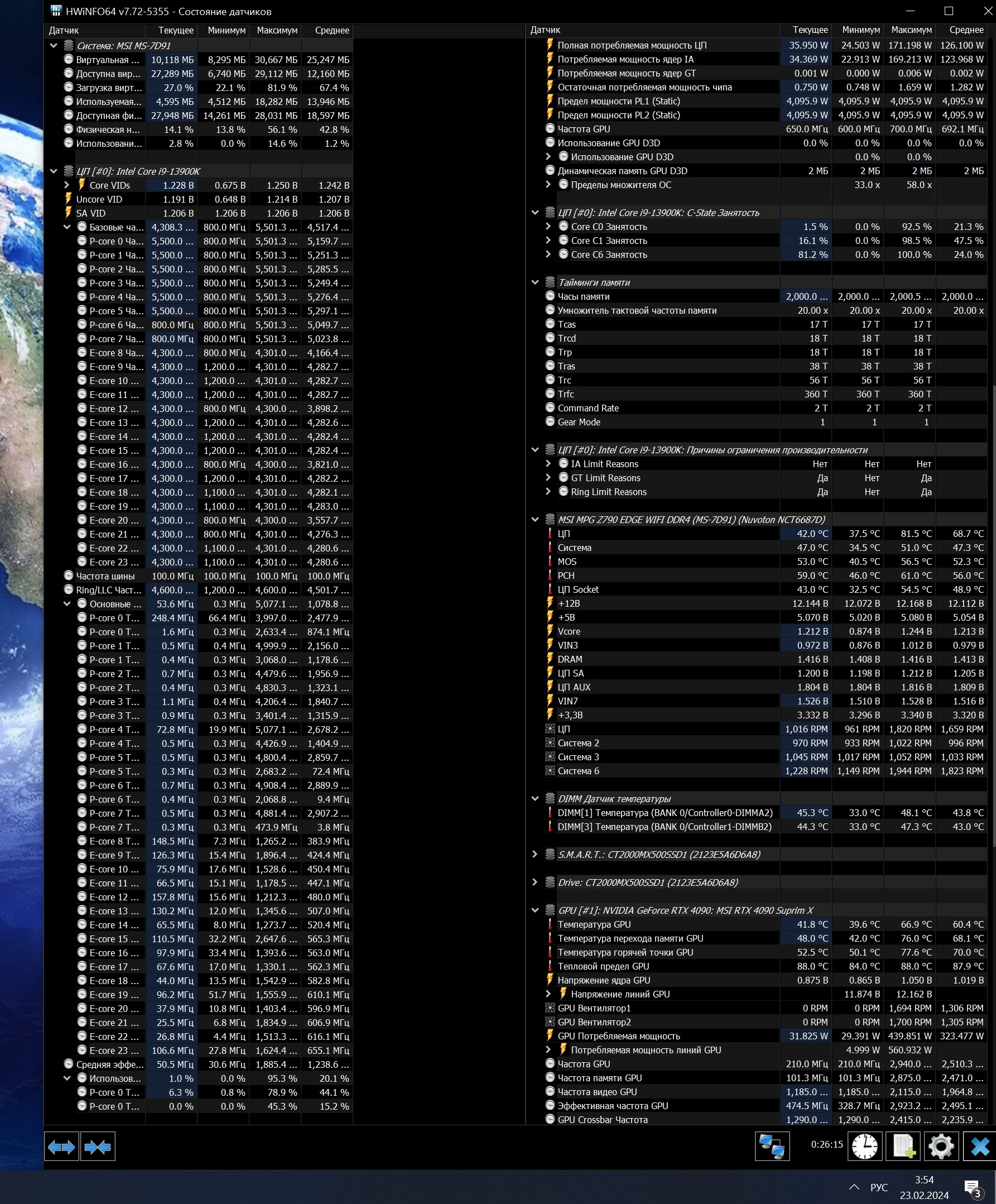Viewport: 996px width, 1204px height.
Task: Expand the Пределы множителя ОС row
Action: 548,185
